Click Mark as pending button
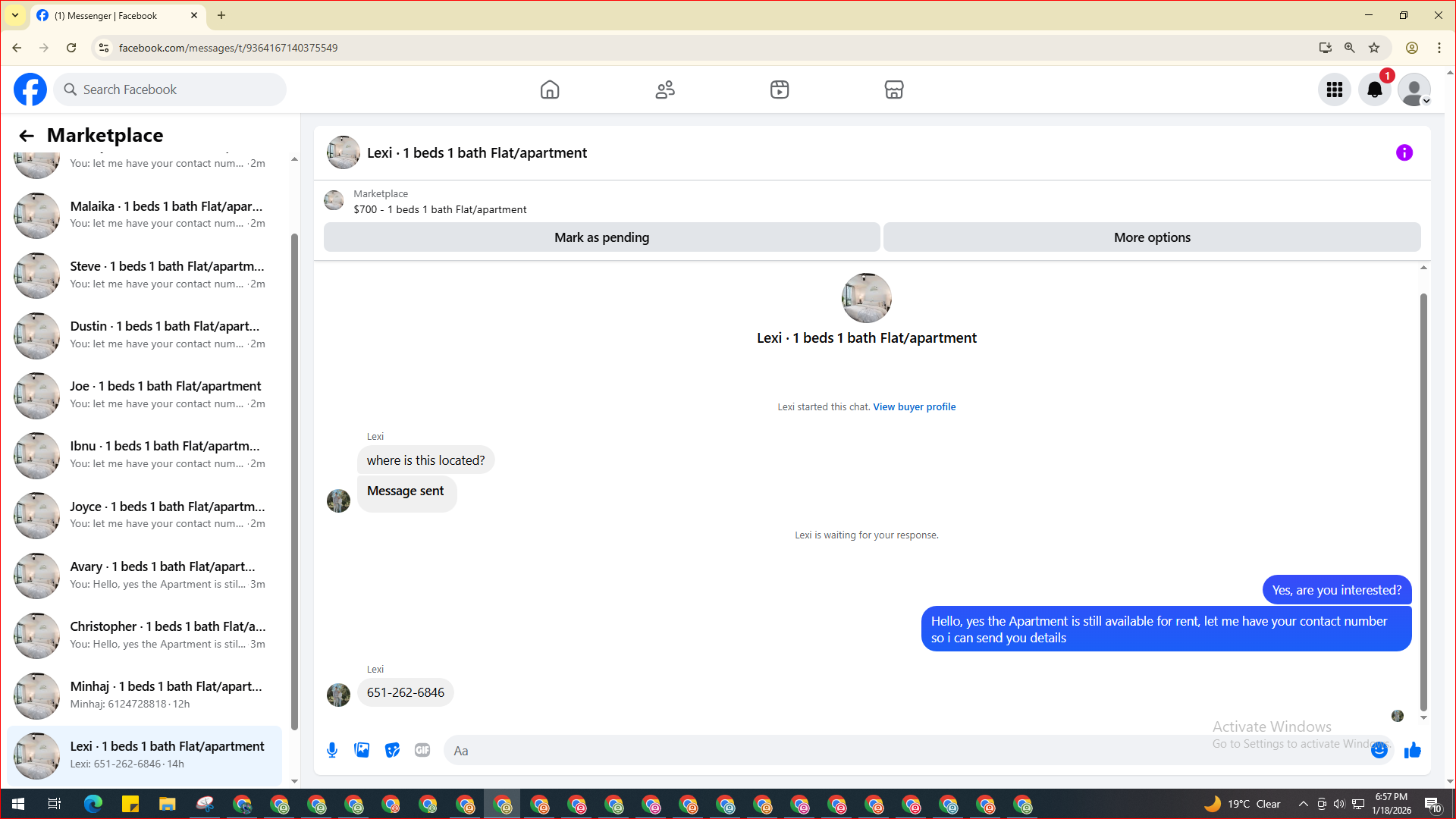The width and height of the screenshot is (1456, 819). (x=601, y=237)
